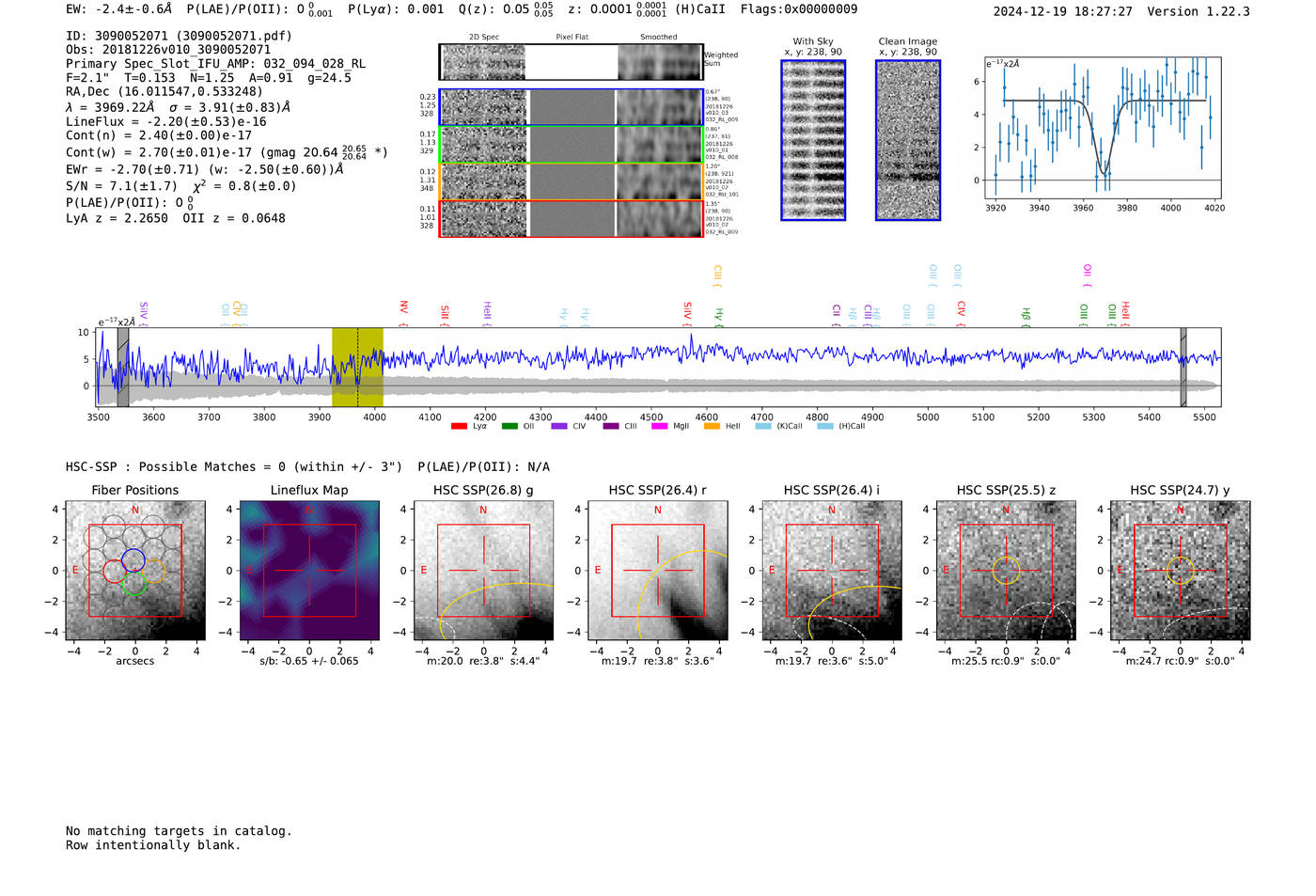Click the HeII orange legend swatch
This screenshot has width=1316, height=896.
click(712, 426)
